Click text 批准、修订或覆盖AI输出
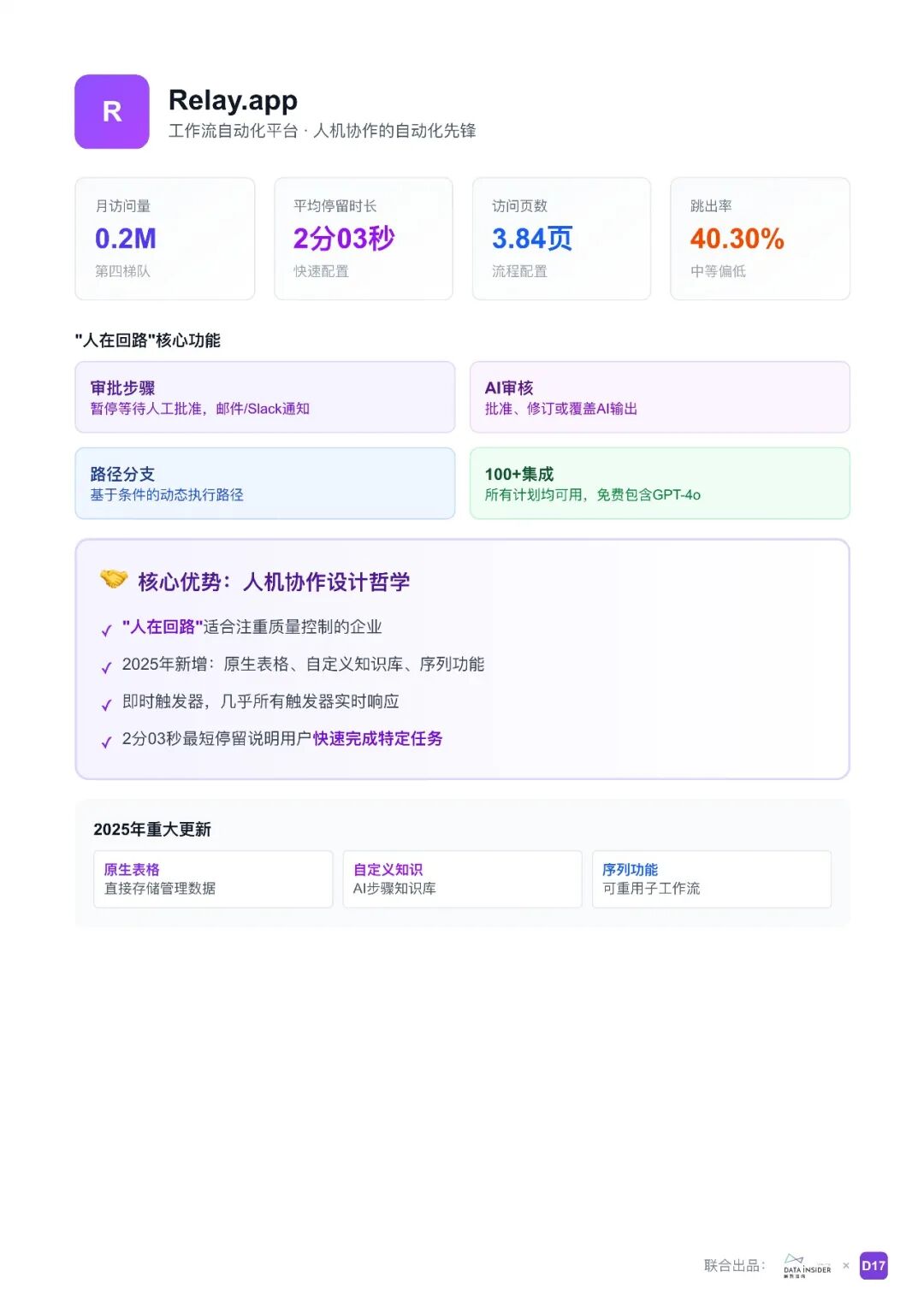 pyautogui.click(x=561, y=409)
